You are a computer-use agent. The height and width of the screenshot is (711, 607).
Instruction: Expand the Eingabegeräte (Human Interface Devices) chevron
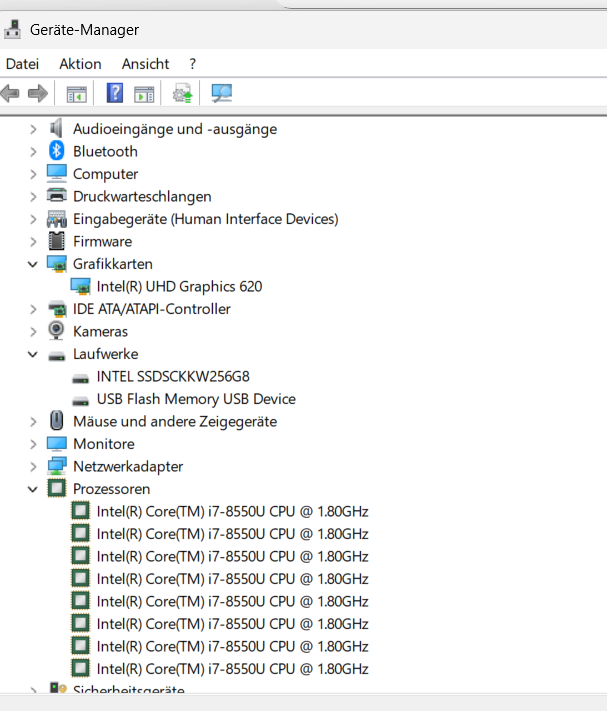pyautogui.click(x=33, y=219)
